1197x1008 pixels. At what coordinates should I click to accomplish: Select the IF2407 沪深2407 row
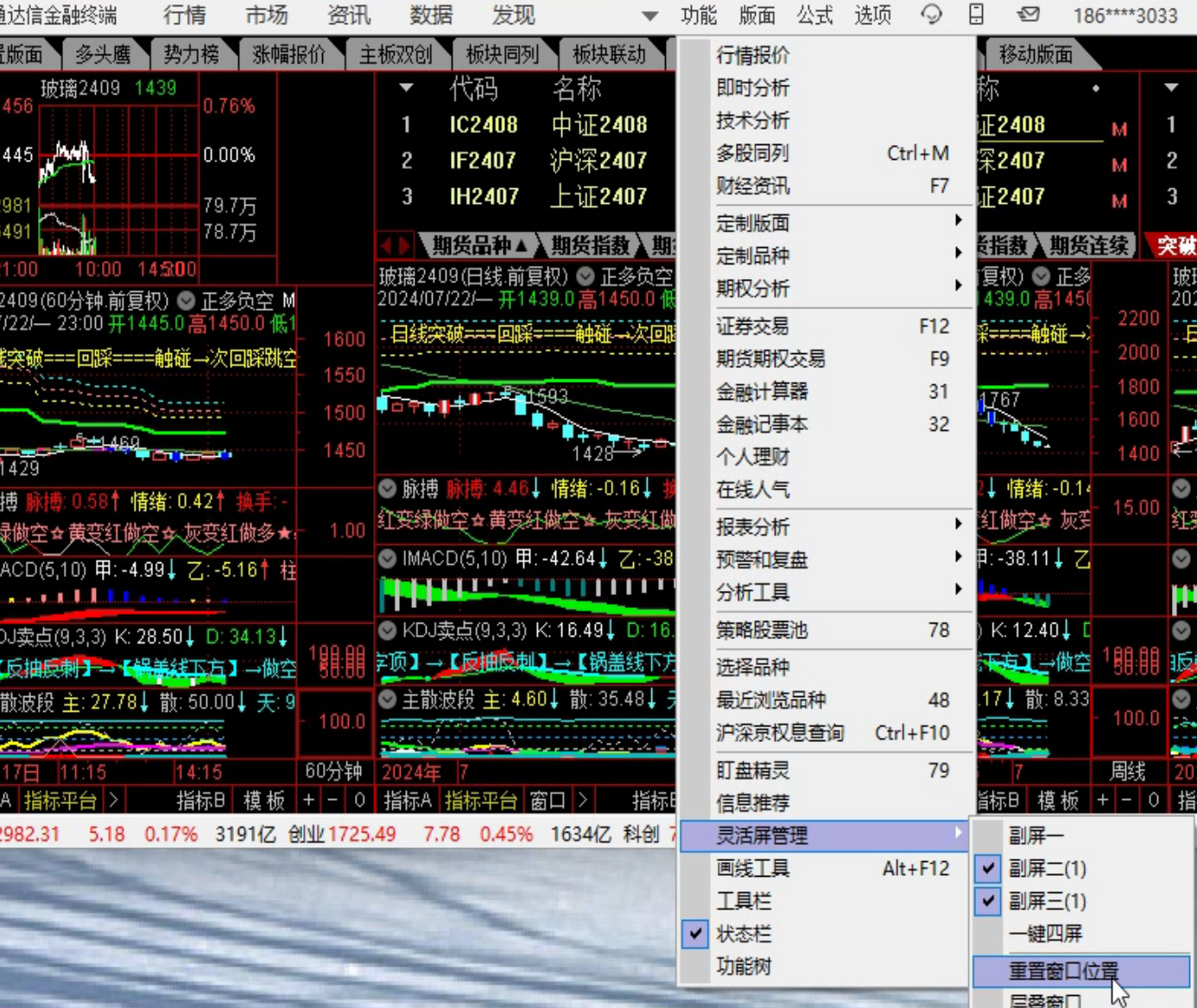click(525, 161)
